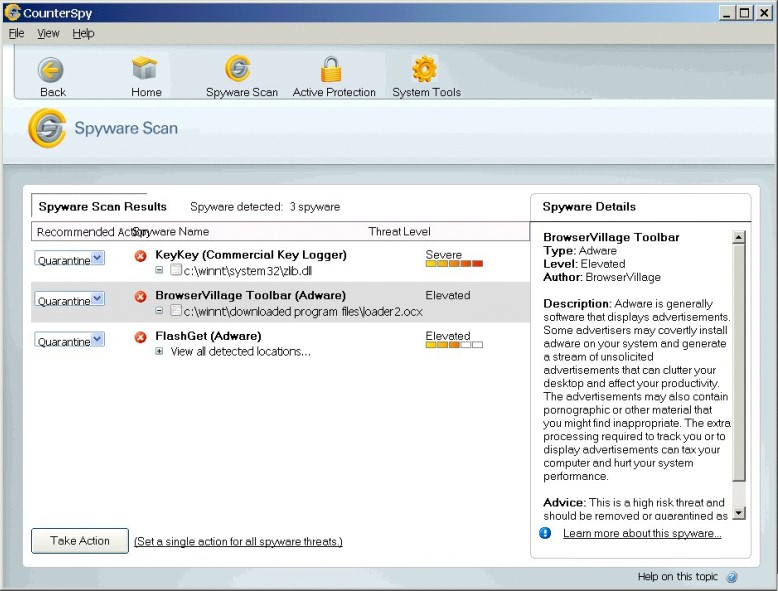
Task: Click Help on this topic link
Action: coord(677,577)
